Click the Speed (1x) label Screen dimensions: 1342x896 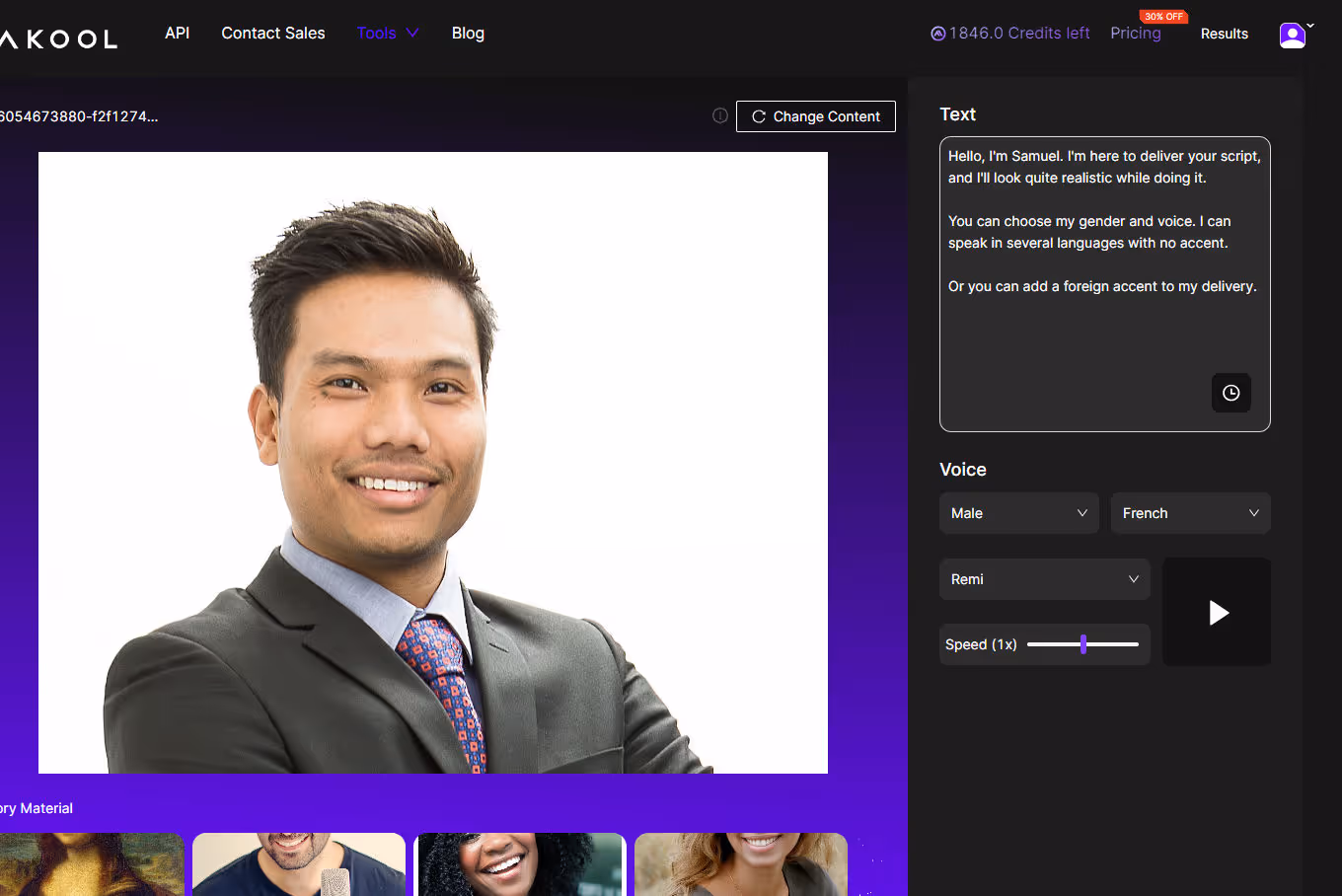981,644
